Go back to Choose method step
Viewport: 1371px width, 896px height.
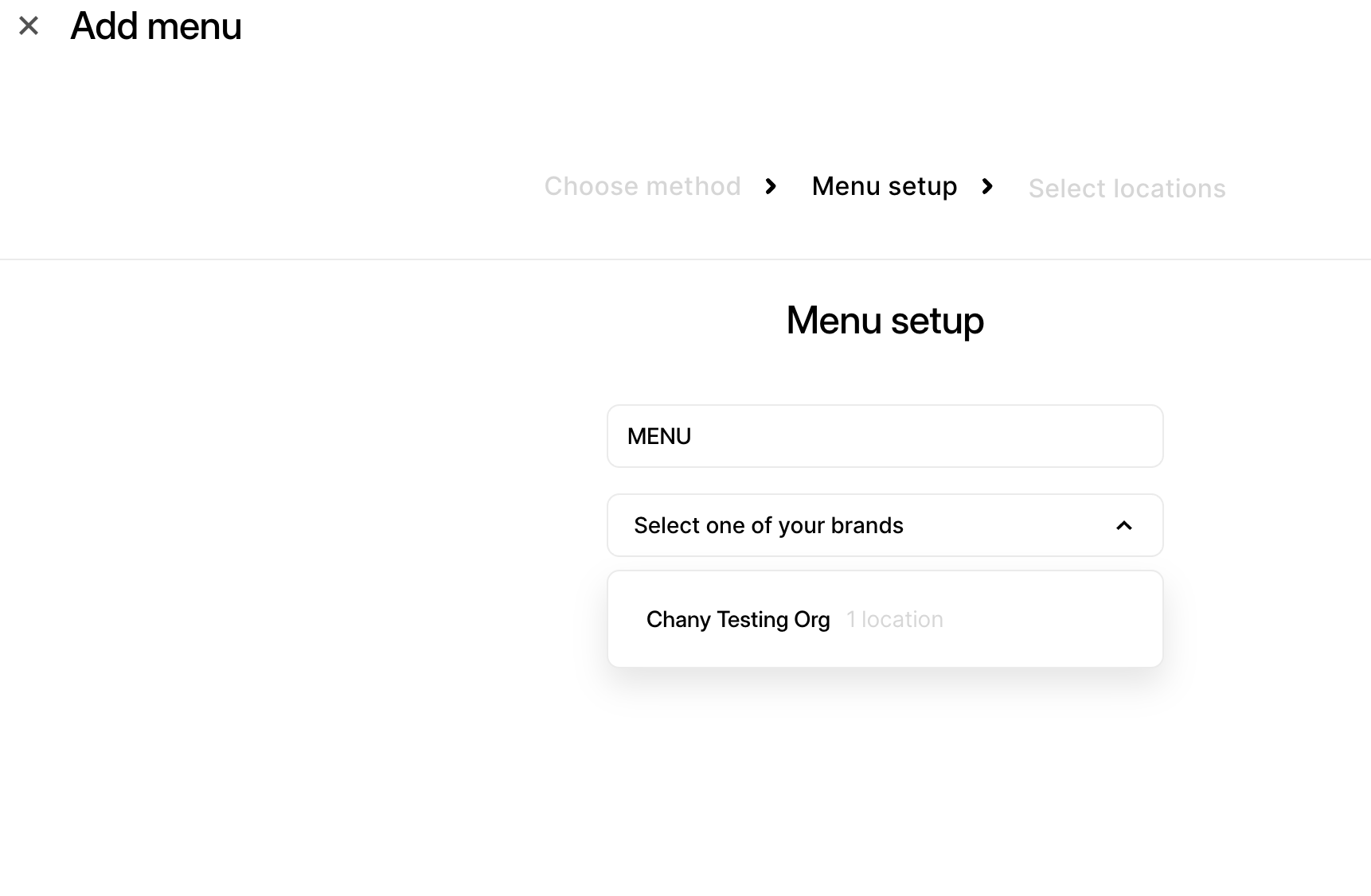coord(643,186)
